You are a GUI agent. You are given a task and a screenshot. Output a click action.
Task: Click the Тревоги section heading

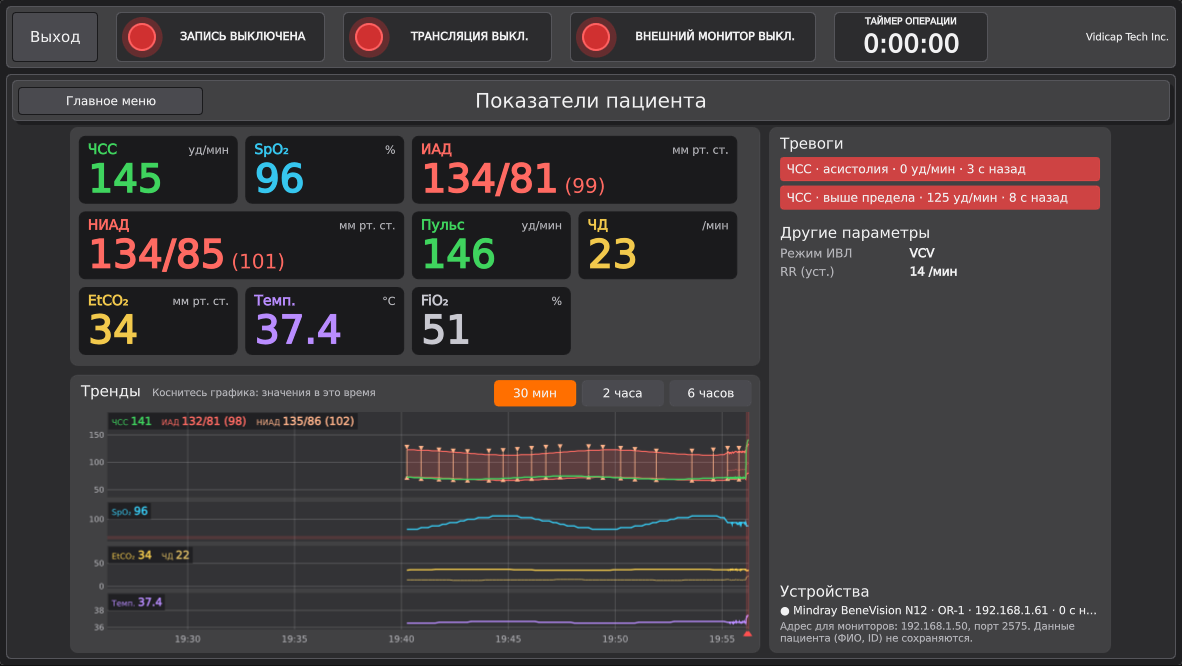tap(811, 143)
